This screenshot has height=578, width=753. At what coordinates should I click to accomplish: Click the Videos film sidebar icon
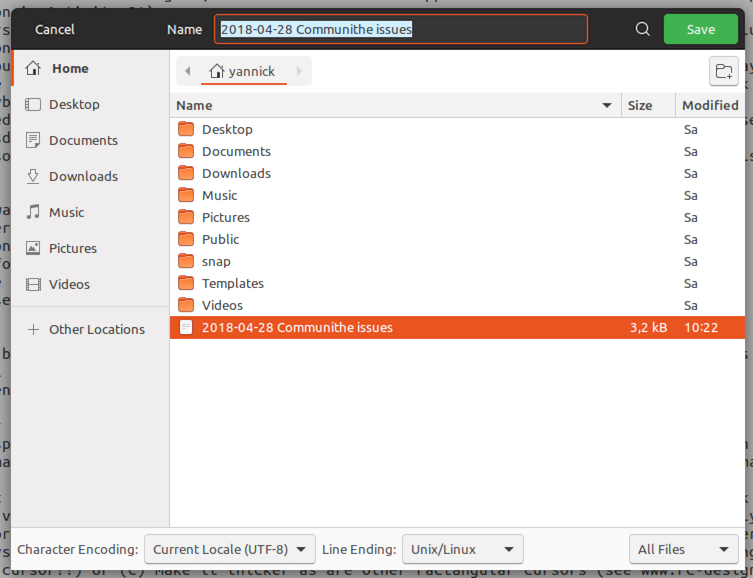[33, 284]
